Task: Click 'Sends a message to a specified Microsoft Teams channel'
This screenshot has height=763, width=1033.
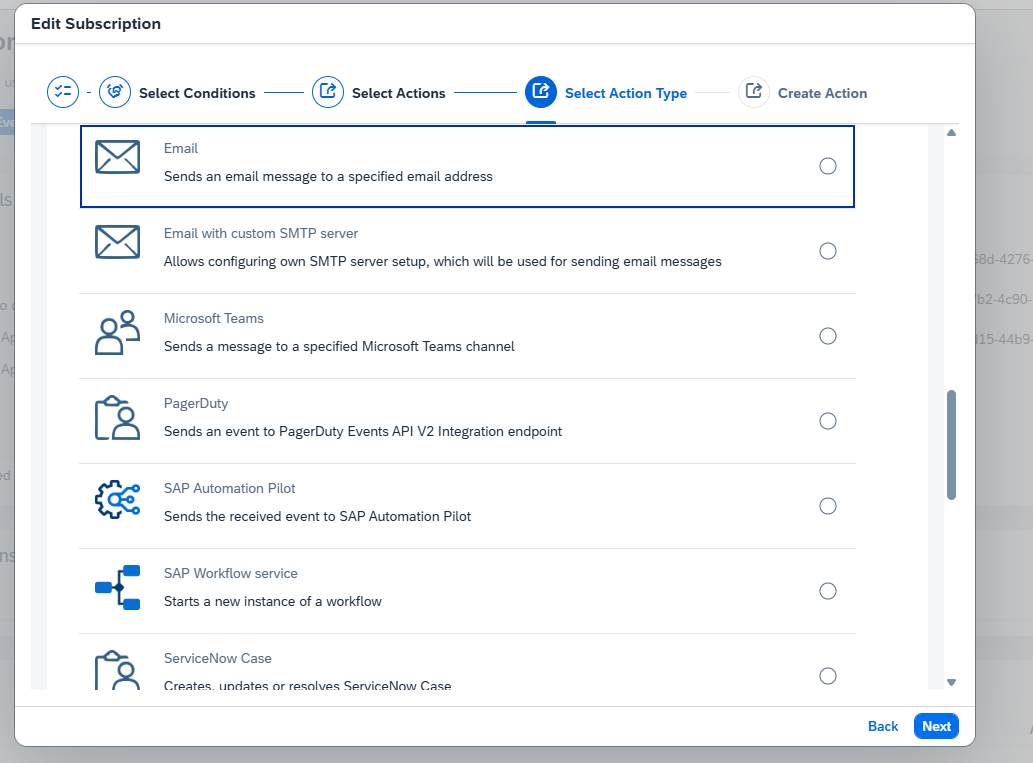Action: 339,347
